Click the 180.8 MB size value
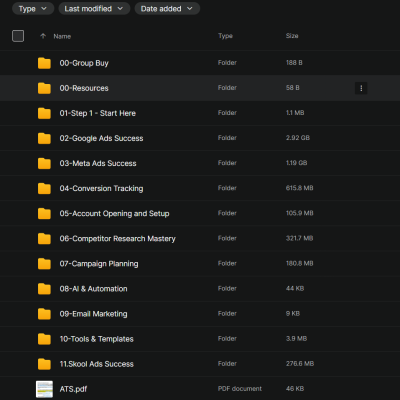This screenshot has width=400, height=400. (299, 263)
